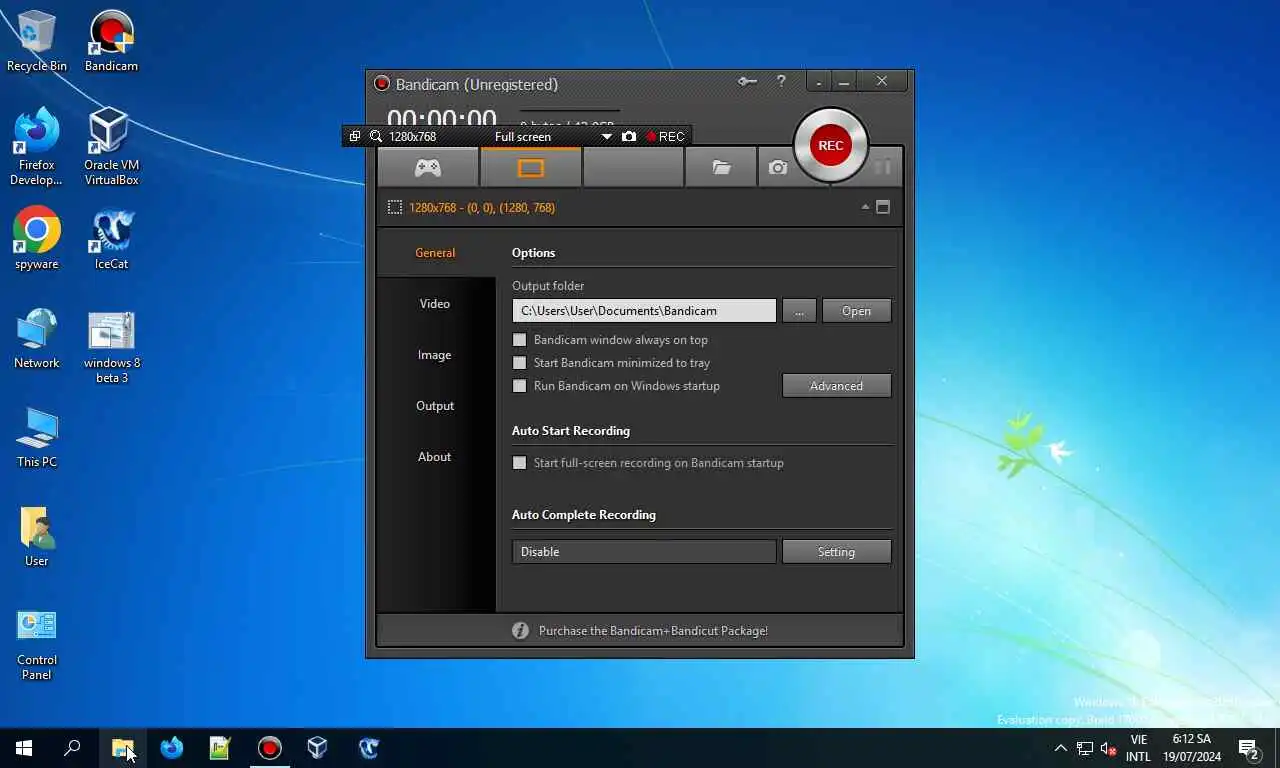The width and height of the screenshot is (1280, 768).
Task: Click the taskbar search magnifier
Action: [x=72, y=748]
